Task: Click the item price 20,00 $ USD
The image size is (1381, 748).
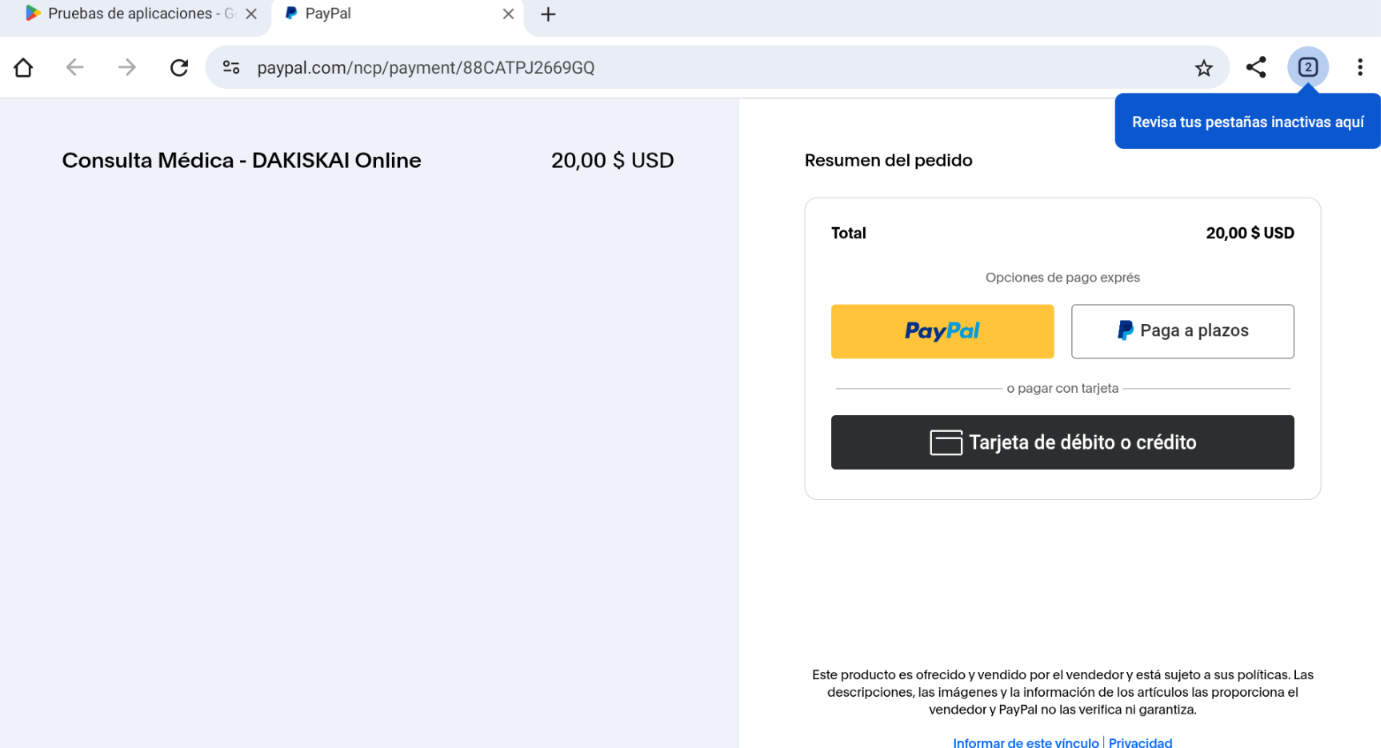Action: click(x=612, y=160)
